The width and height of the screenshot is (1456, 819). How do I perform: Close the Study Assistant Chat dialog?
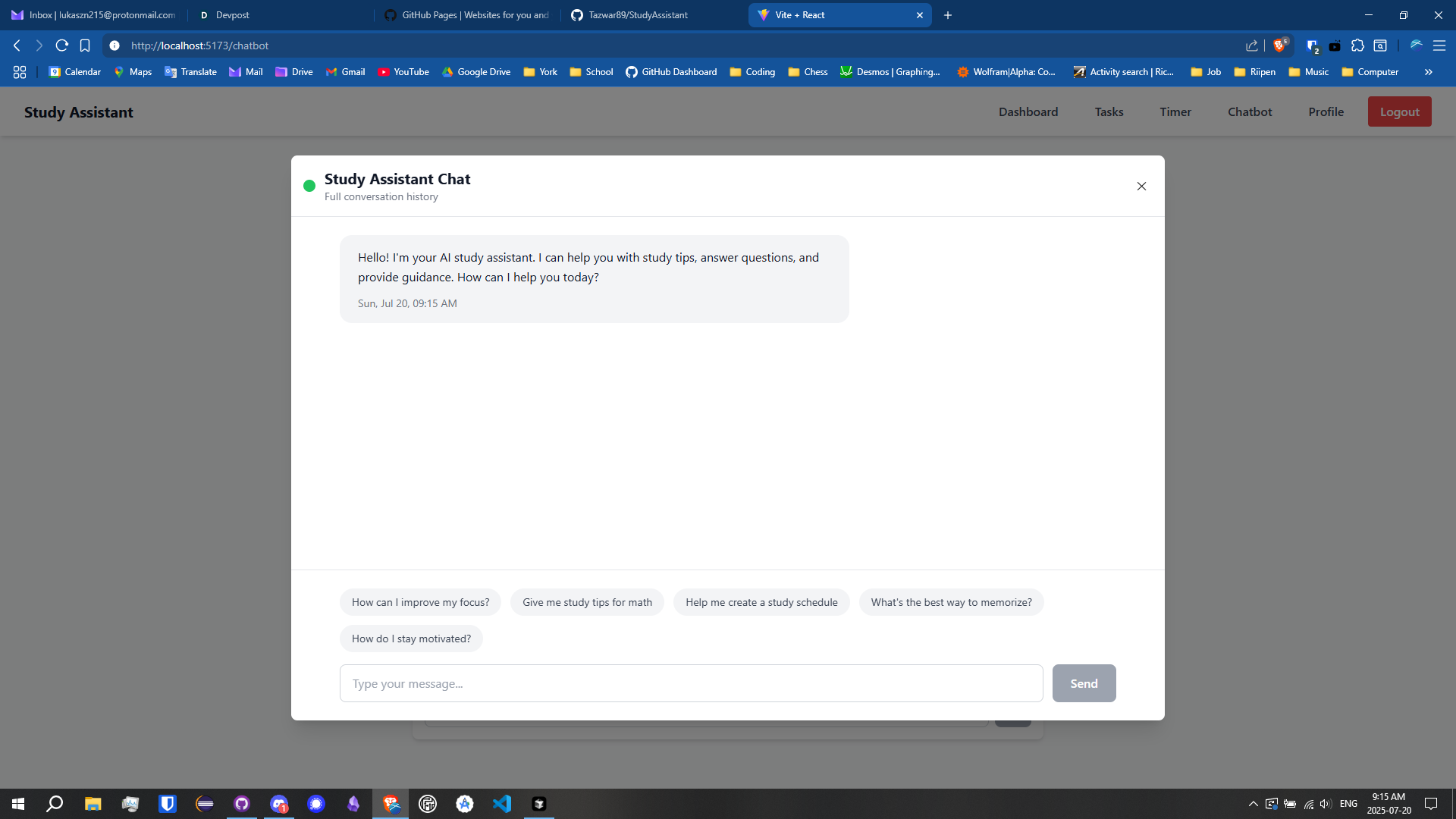click(1141, 187)
